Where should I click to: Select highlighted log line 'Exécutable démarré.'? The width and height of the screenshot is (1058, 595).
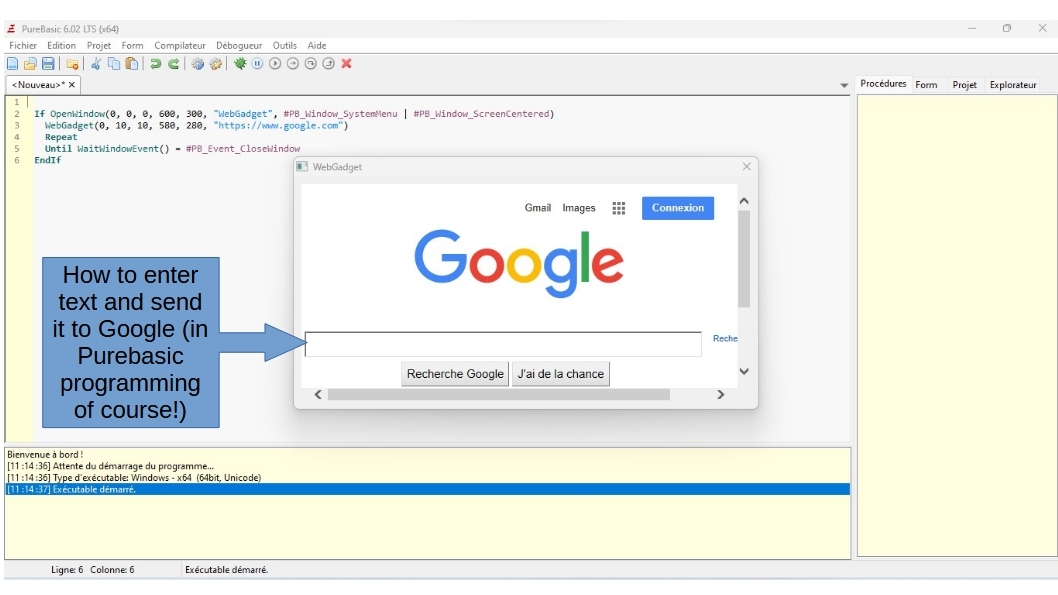tap(427, 489)
